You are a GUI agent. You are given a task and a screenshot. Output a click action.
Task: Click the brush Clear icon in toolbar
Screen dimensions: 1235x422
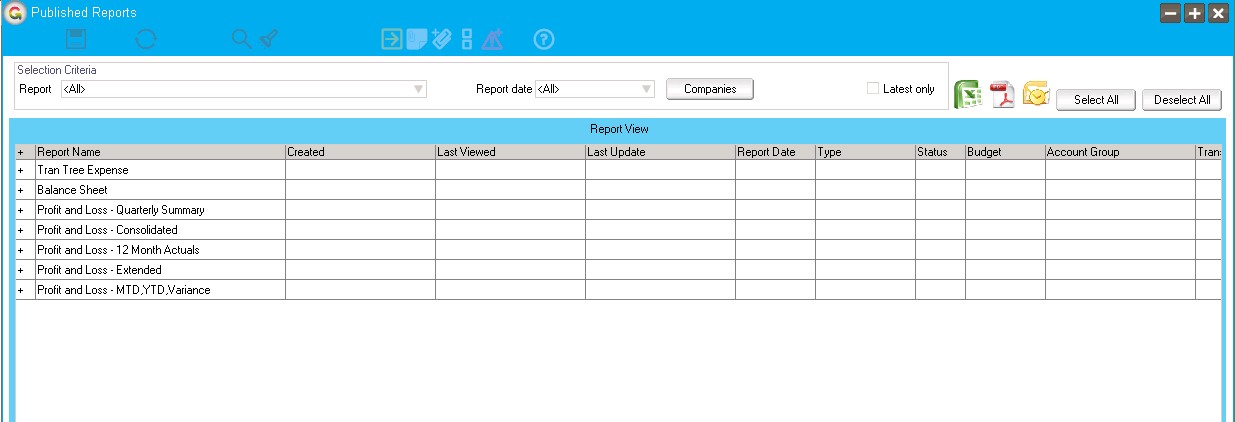click(268, 39)
